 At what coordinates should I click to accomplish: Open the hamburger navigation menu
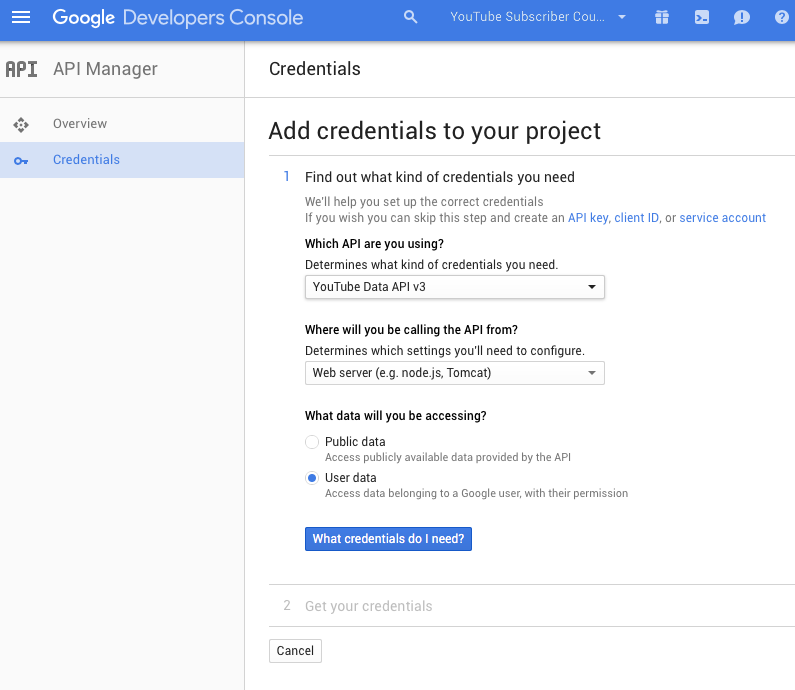21,17
